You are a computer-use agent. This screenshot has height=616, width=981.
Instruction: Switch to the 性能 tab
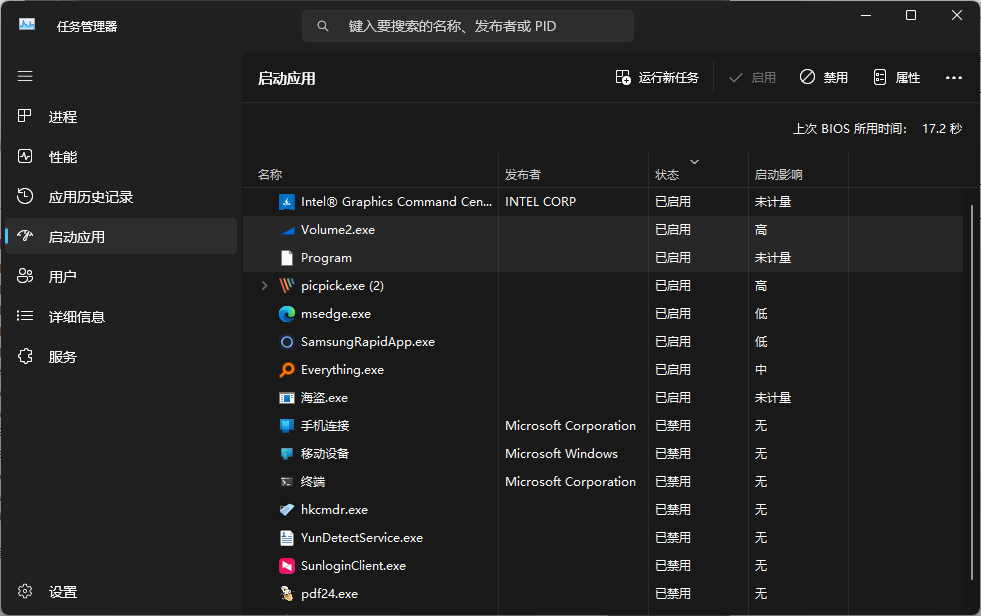[121, 156]
